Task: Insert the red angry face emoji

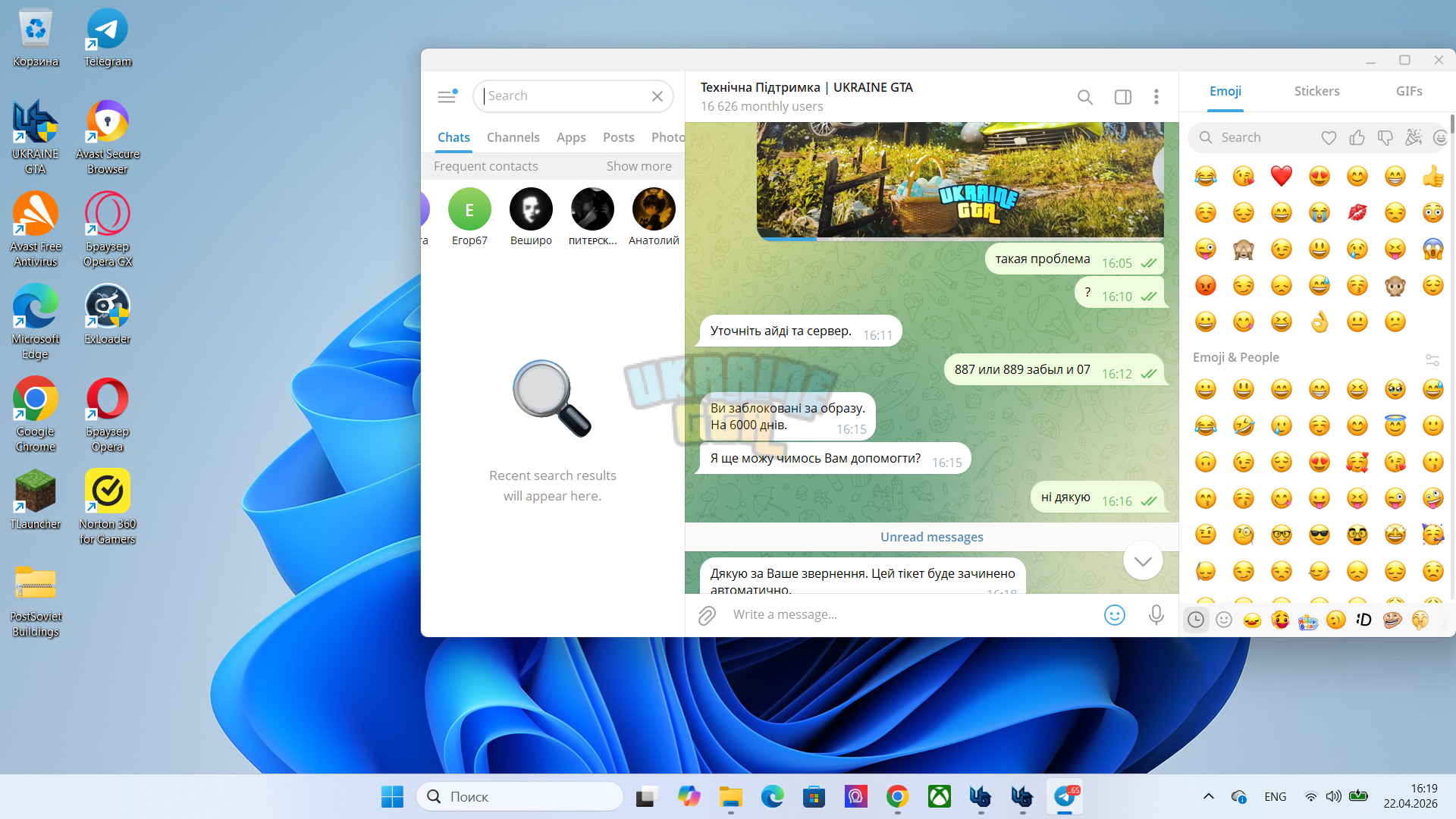Action: click(x=1206, y=285)
